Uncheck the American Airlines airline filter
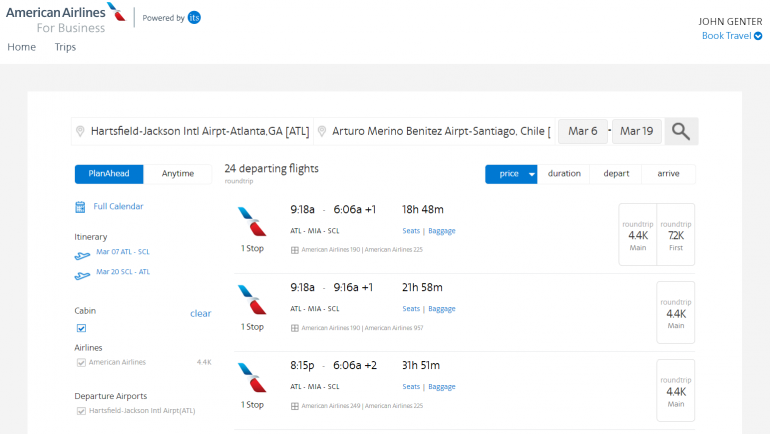The height and width of the screenshot is (434, 770). pyautogui.click(x=81, y=362)
